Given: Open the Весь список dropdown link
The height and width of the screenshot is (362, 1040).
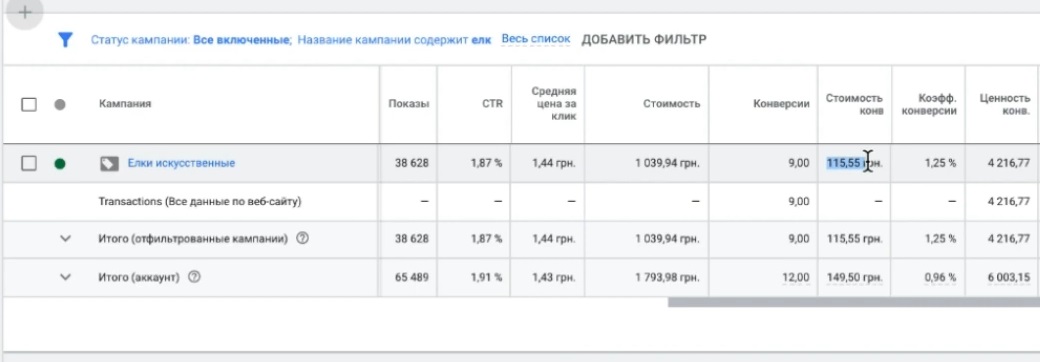Looking at the screenshot, I should pos(536,39).
